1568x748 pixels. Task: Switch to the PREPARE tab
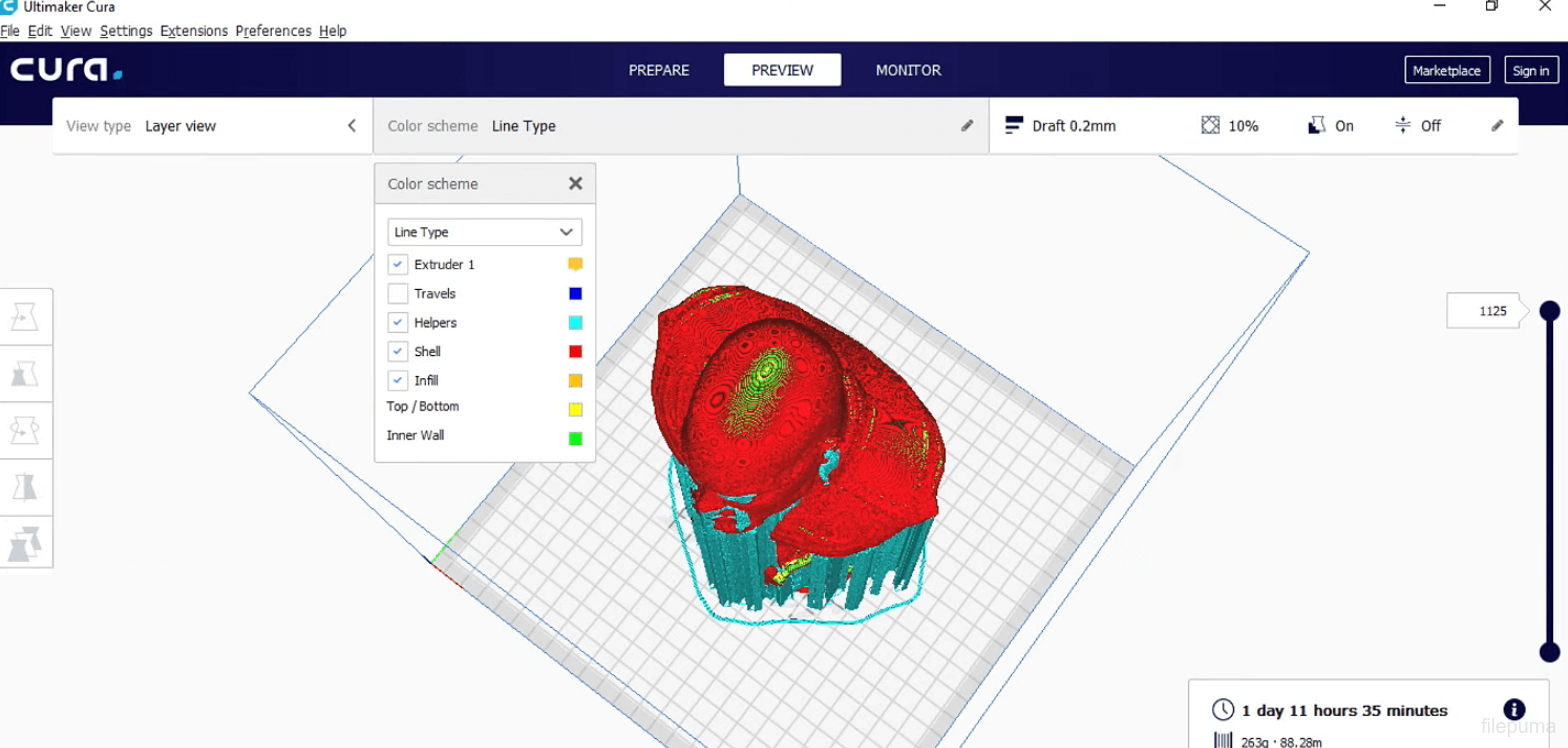[x=659, y=70]
